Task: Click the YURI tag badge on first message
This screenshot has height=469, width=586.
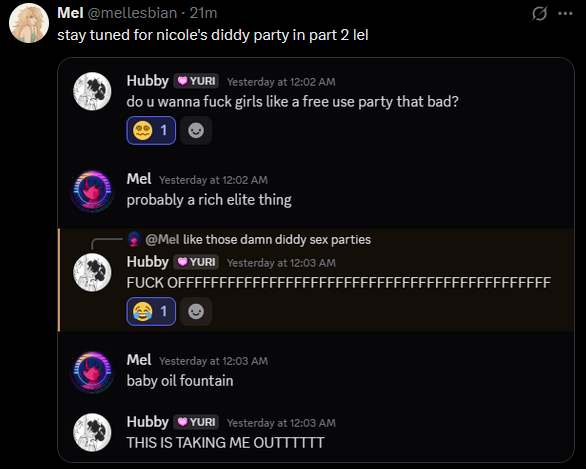Action: [x=196, y=81]
